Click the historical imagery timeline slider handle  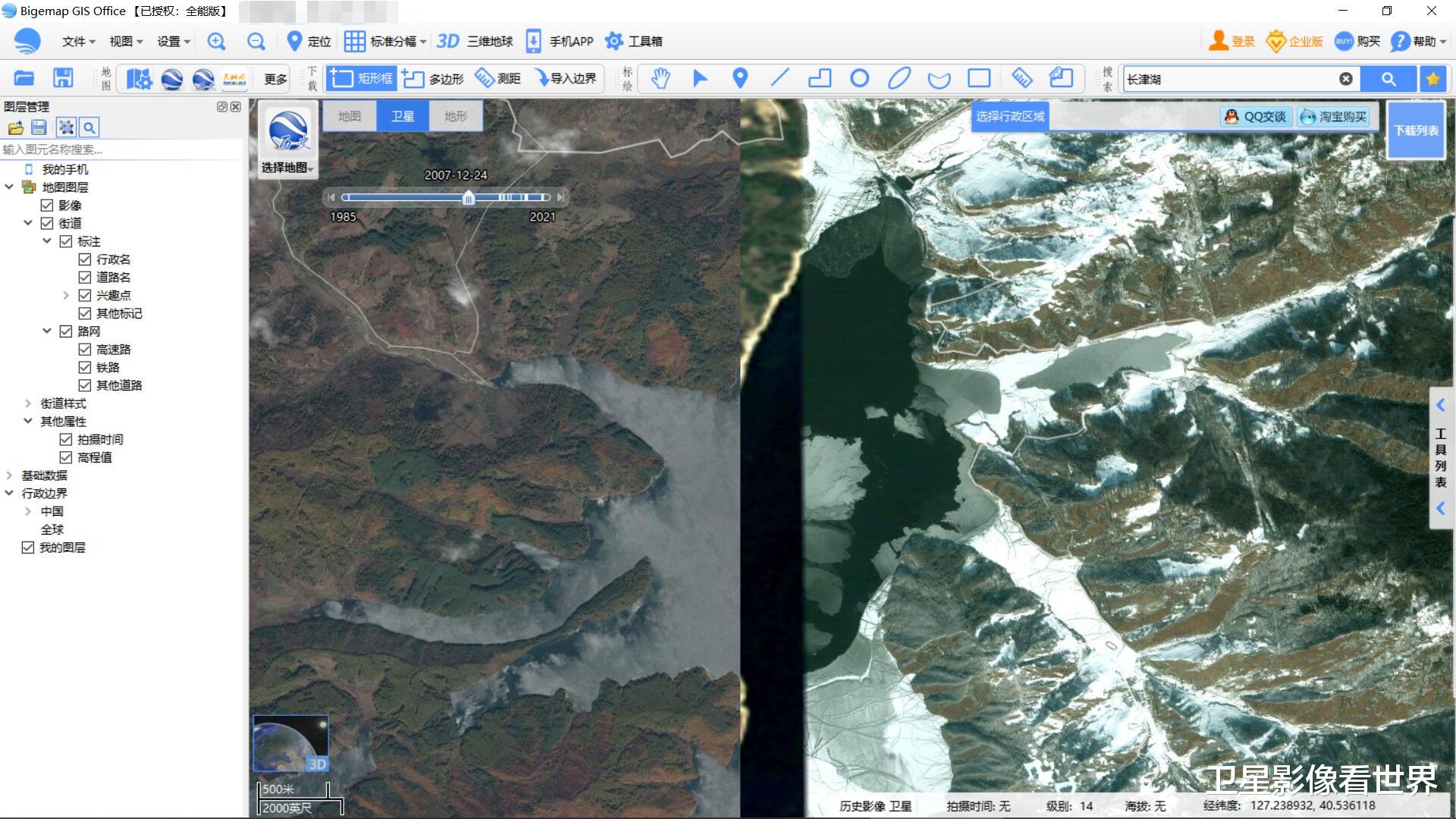tap(469, 198)
